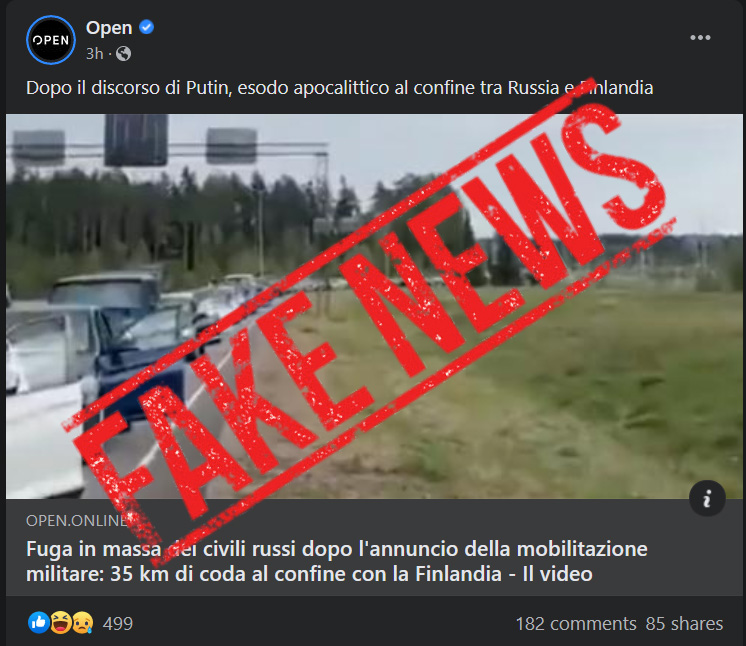The width and height of the screenshot is (746, 646).
Task: Click the Haha laughing reaction emoji
Action: (61, 623)
